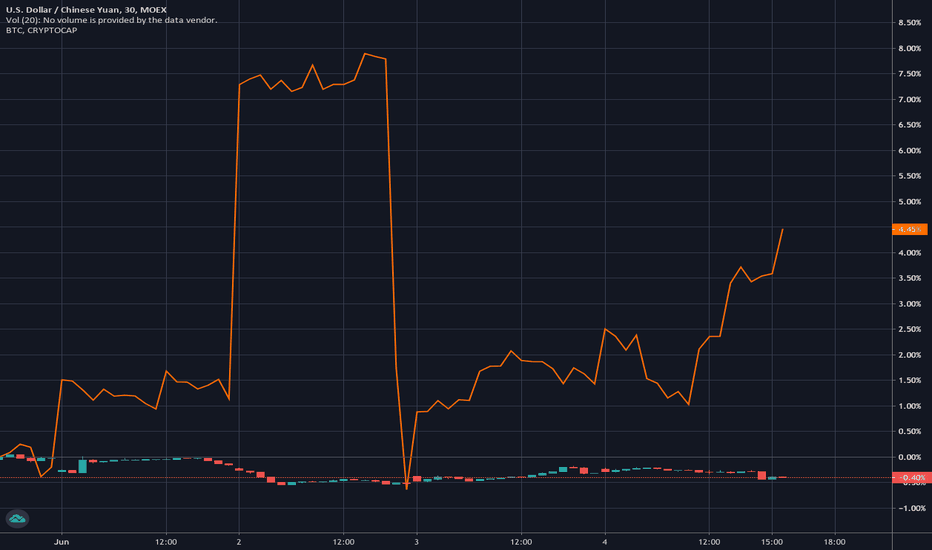Image resolution: width=932 pixels, height=550 pixels.
Task: Click the 1.50% axis value
Action: [909, 380]
